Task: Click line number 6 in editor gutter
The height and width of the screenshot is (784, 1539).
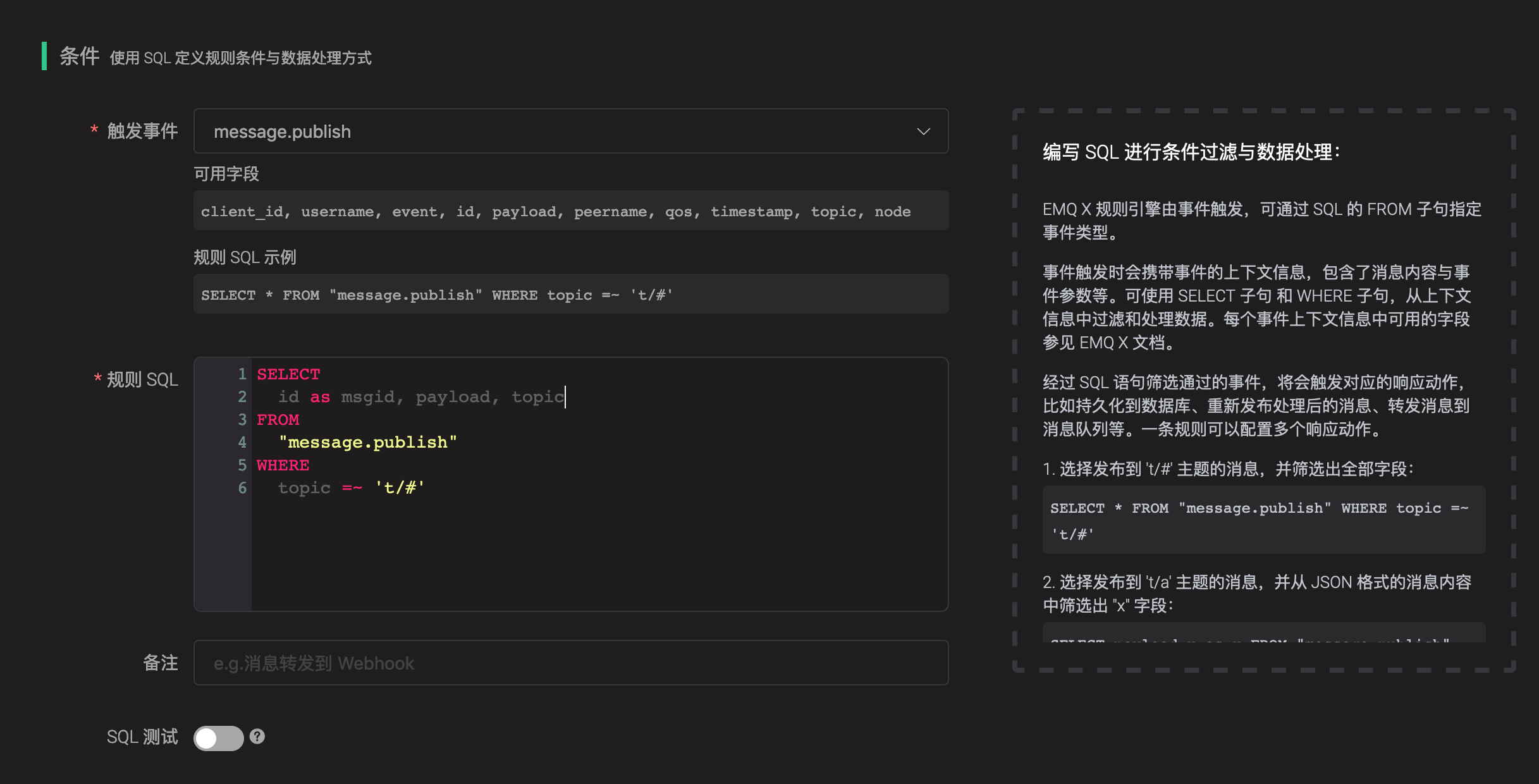Action: [242, 488]
